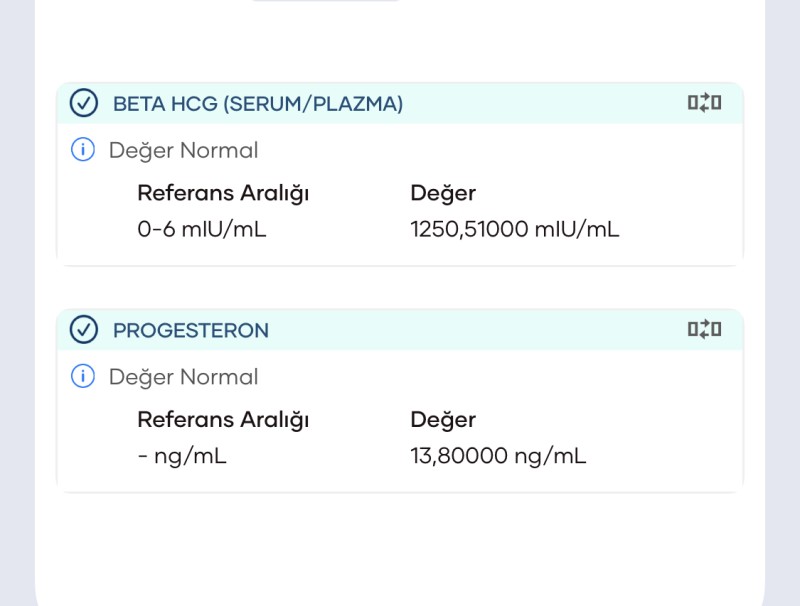Select the "- ng/mL" reference range text

(182, 456)
